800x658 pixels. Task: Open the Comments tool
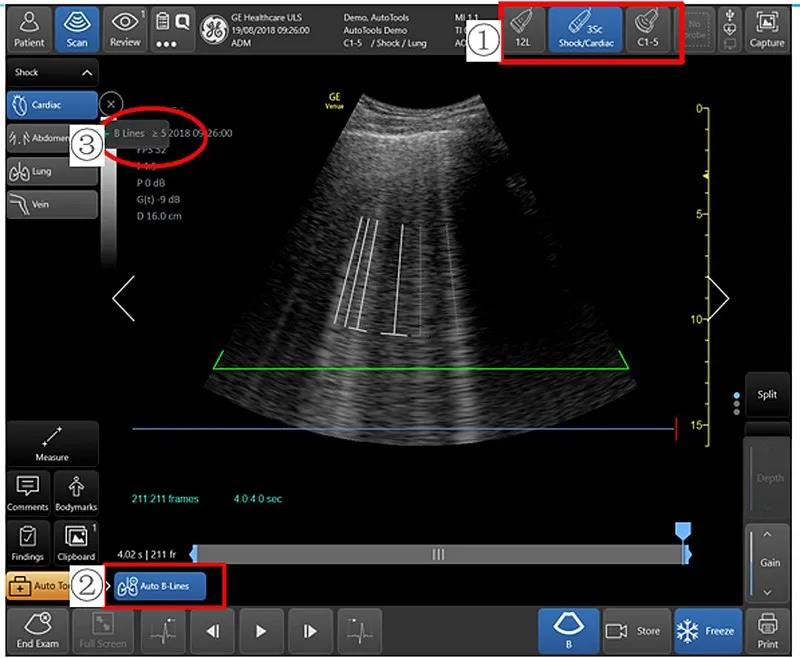coord(28,493)
